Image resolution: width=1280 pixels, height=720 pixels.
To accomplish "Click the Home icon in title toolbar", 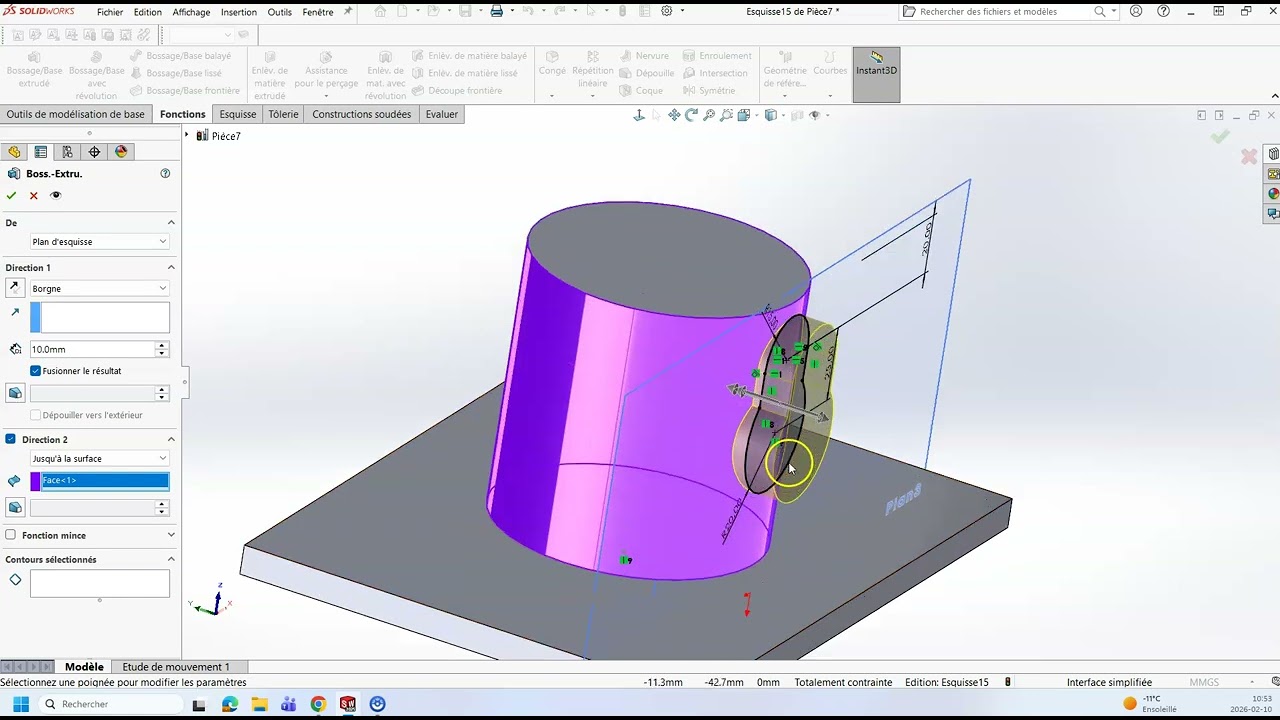I will click(x=380, y=12).
